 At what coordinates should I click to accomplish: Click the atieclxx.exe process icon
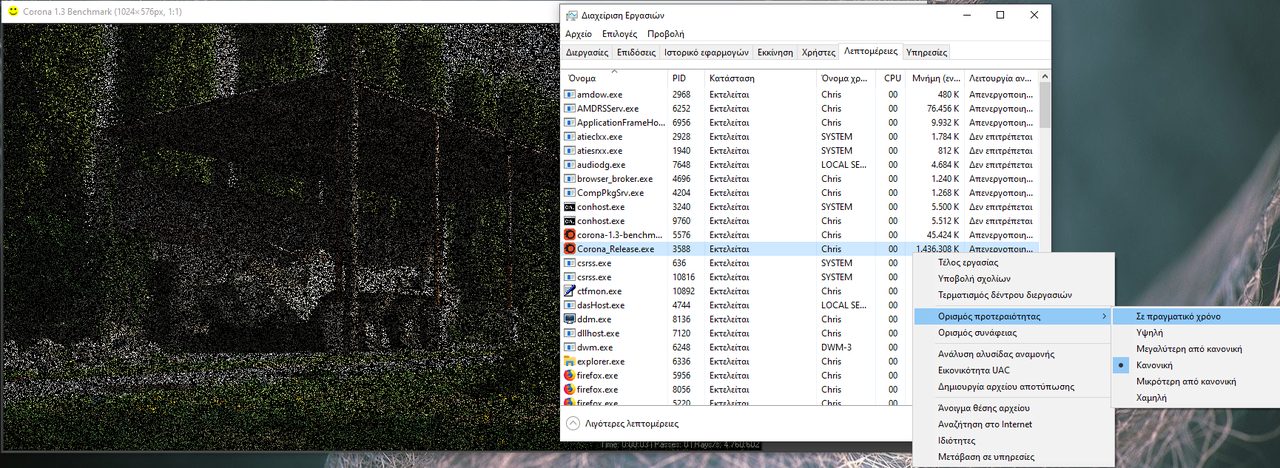[569, 137]
